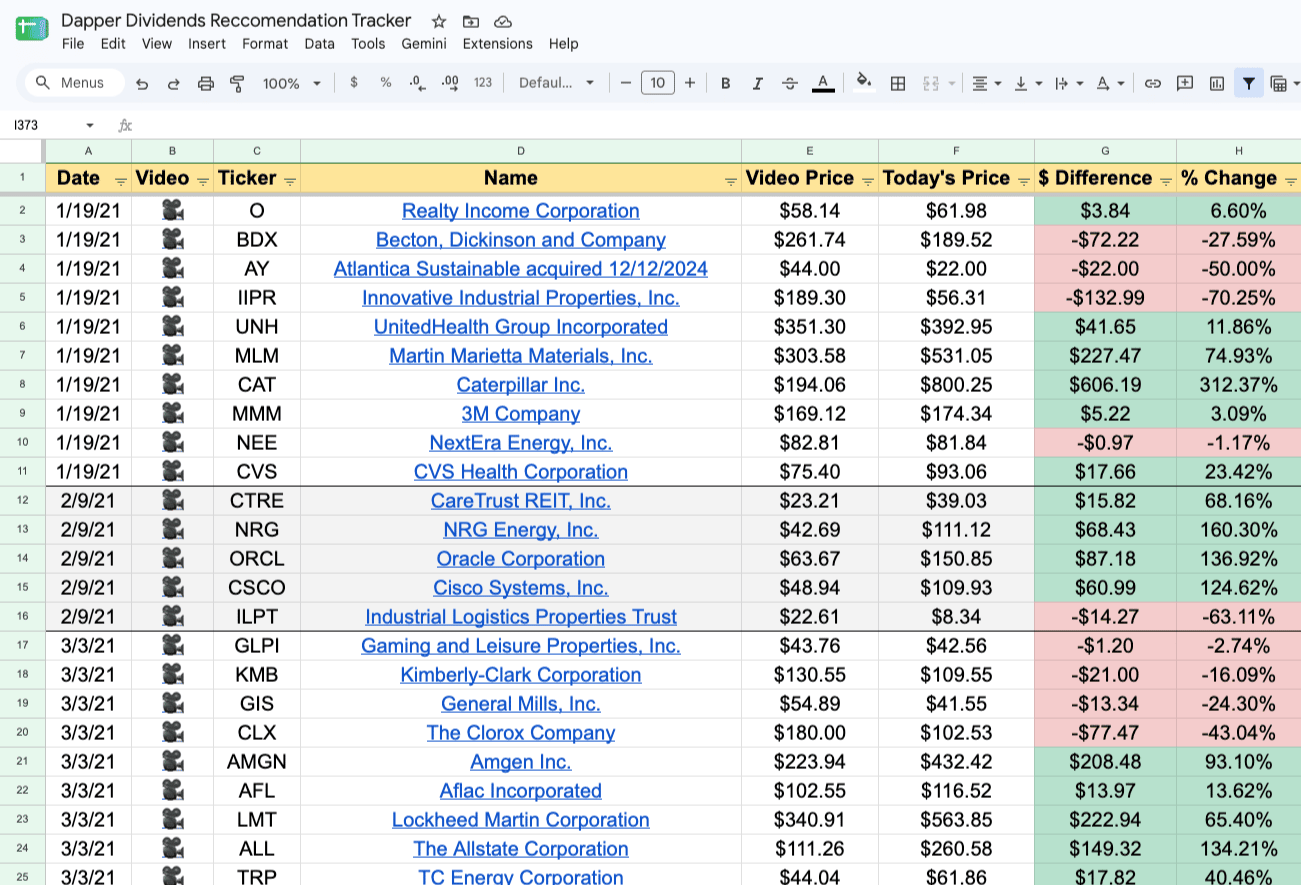Open Realty Income Corporation link

pos(521,211)
